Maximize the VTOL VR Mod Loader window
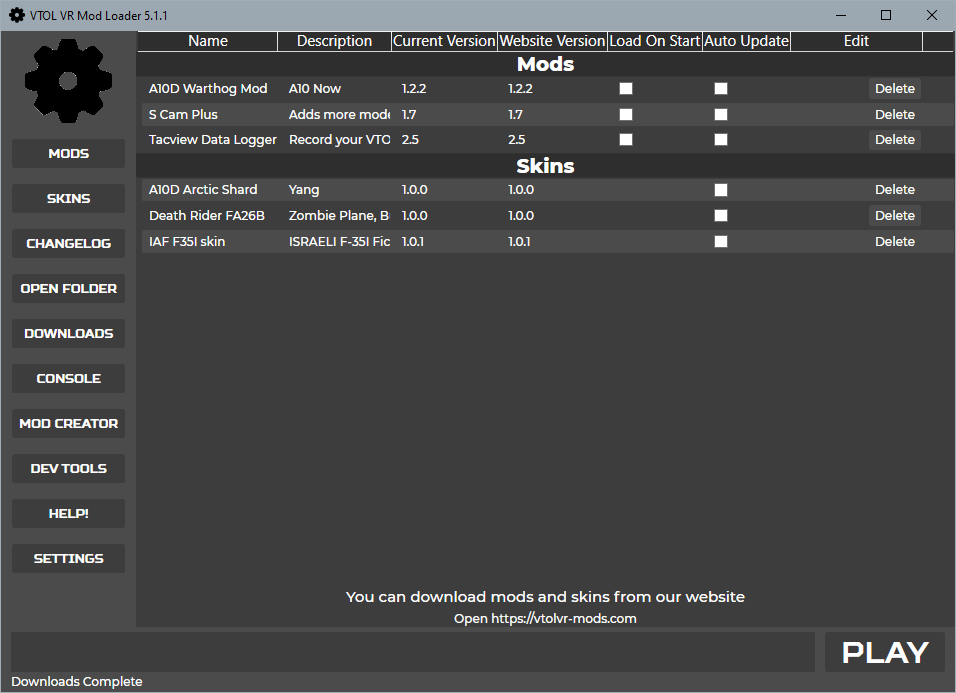Screen dimensions: 956x693 pos(886,15)
